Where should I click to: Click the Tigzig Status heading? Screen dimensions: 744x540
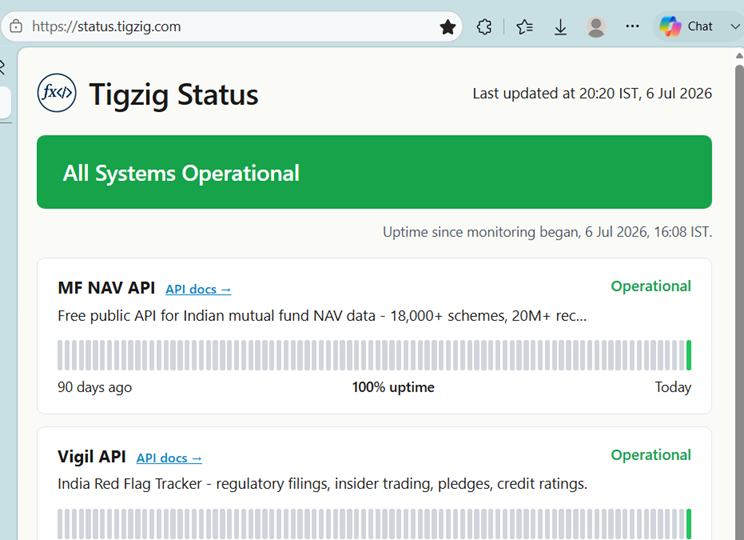pyautogui.click(x=174, y=94)
